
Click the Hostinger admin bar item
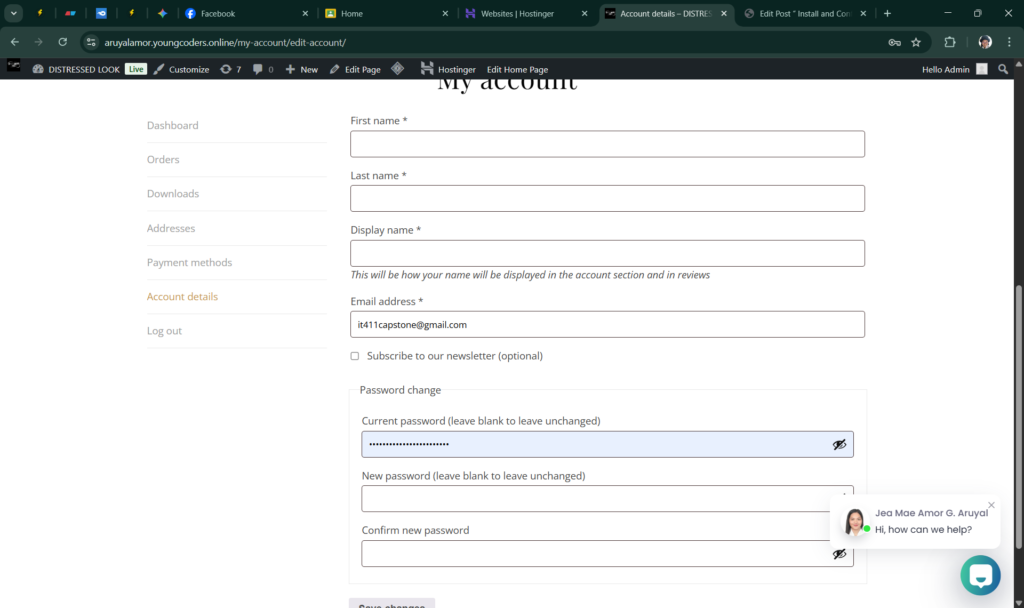pyautogui.click(x=448, y=69)
